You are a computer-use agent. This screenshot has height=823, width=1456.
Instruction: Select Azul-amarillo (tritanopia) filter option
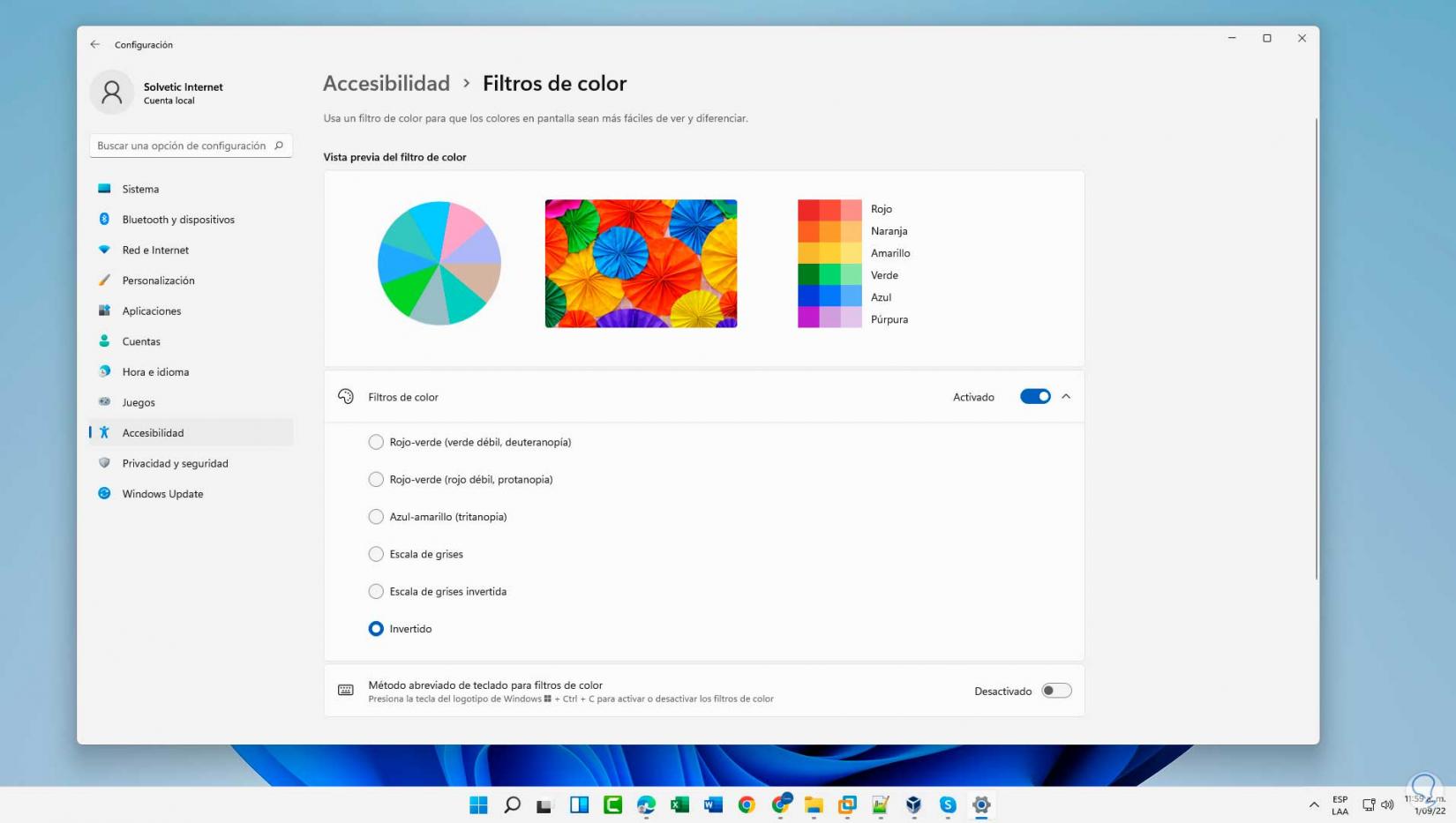coord(376,517)
